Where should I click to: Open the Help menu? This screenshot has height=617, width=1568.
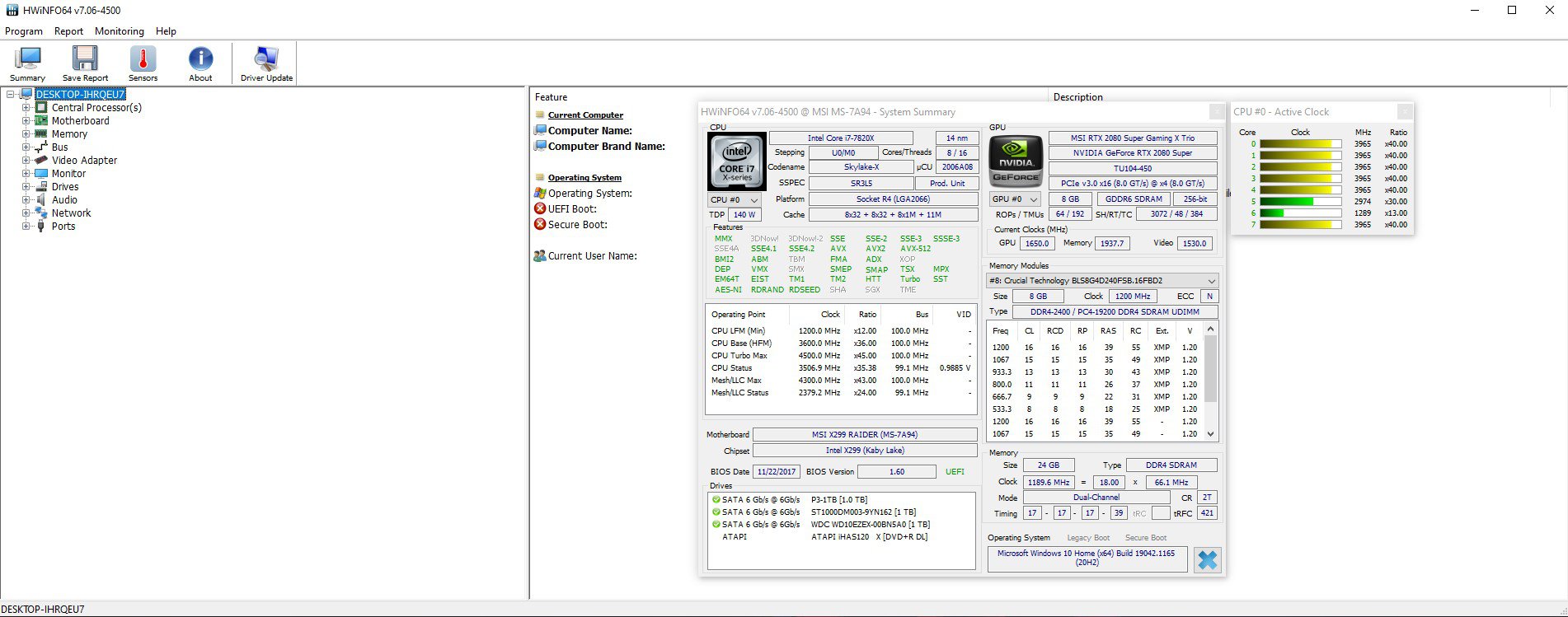(x=166, y=31)
